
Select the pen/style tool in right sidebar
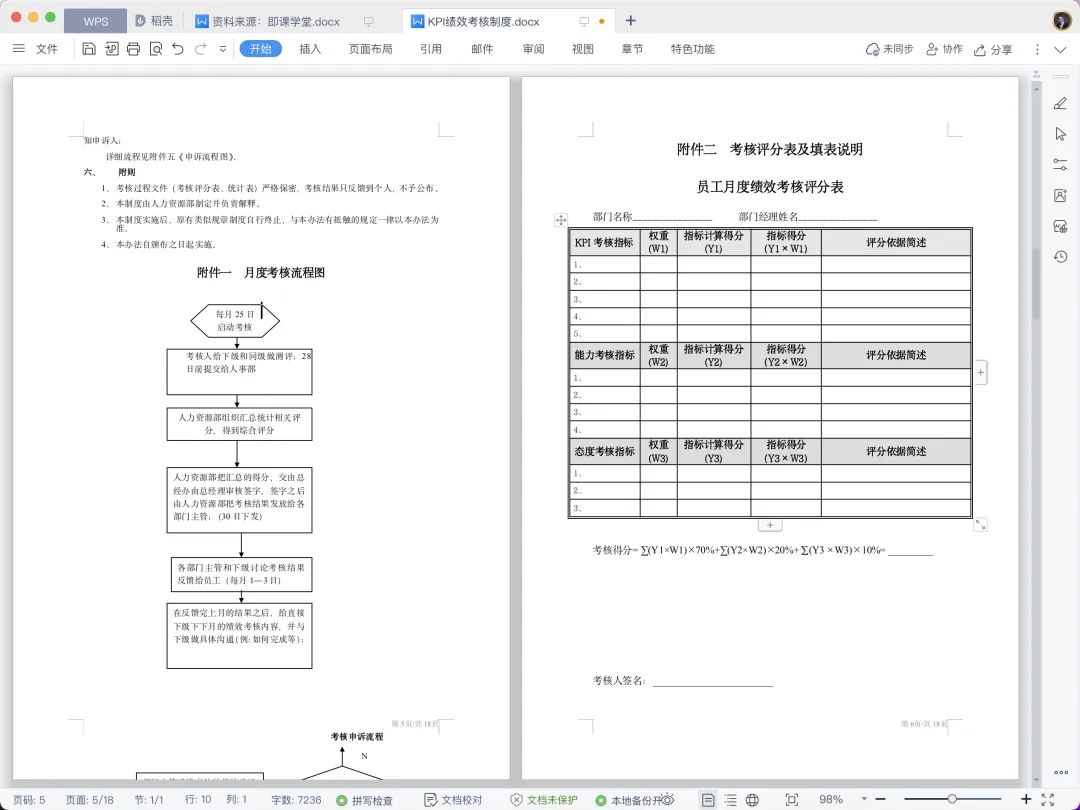1060,103
